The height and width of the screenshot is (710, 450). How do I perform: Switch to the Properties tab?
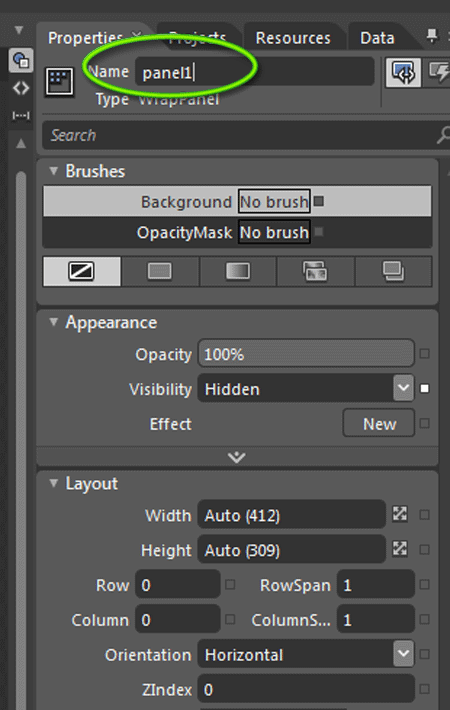(x=85, y=38)
